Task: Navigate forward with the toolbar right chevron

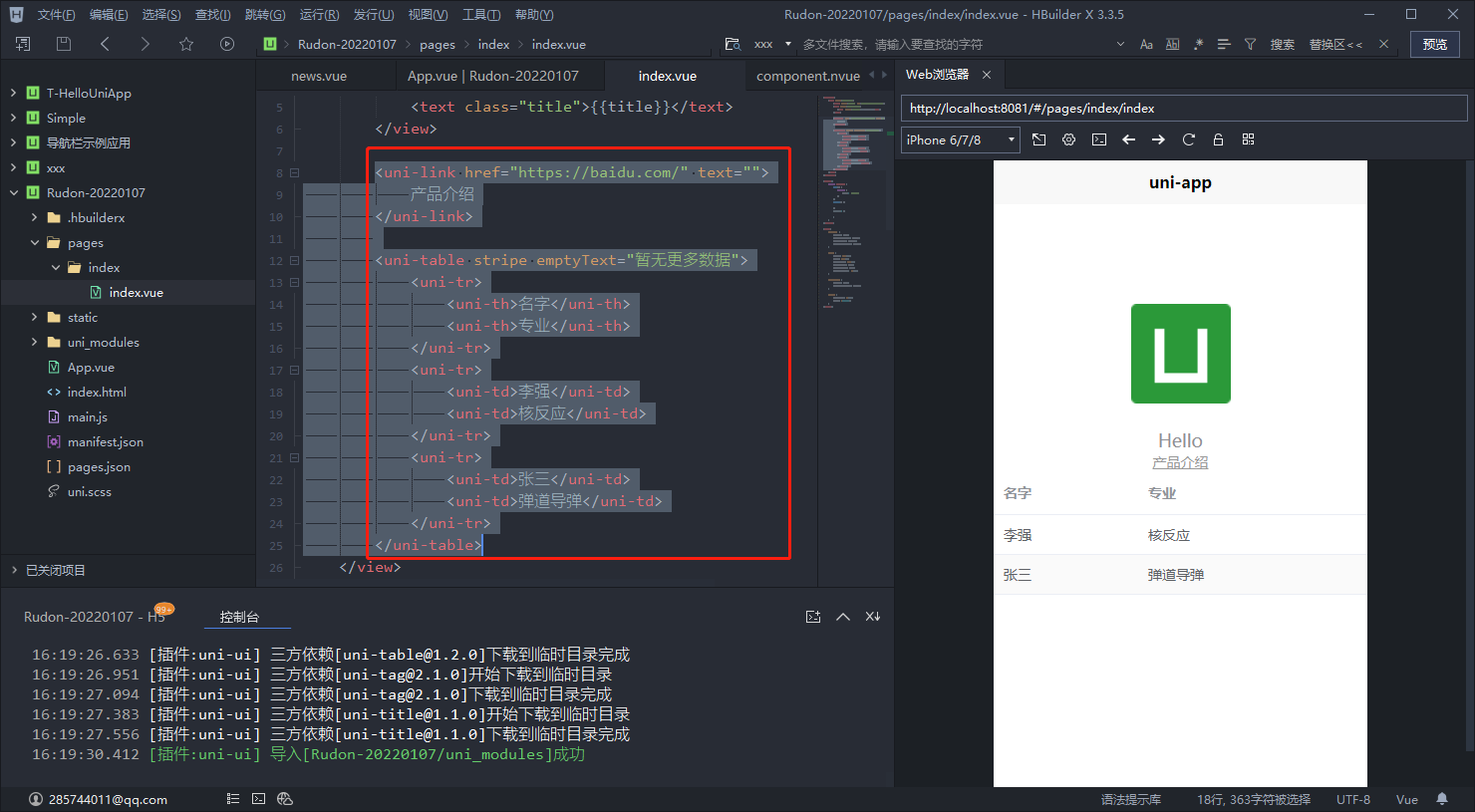Action: 146,44
